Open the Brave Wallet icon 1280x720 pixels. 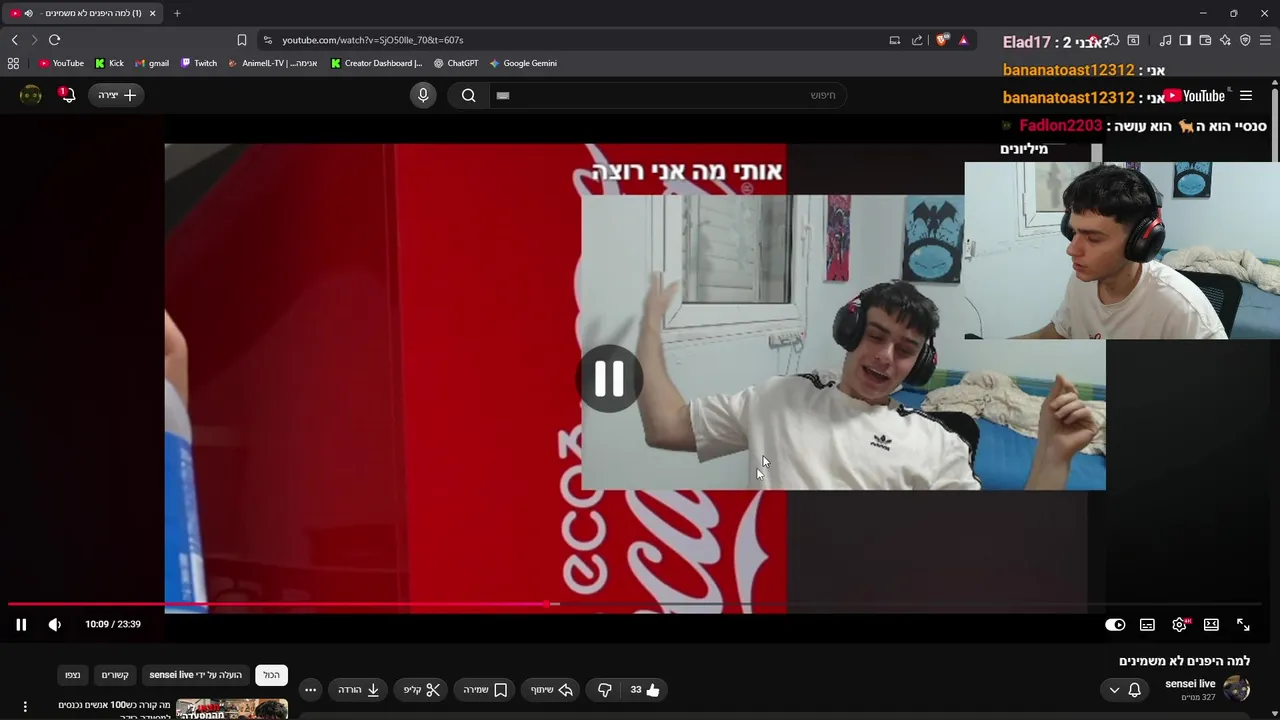tap(1205, 40)
